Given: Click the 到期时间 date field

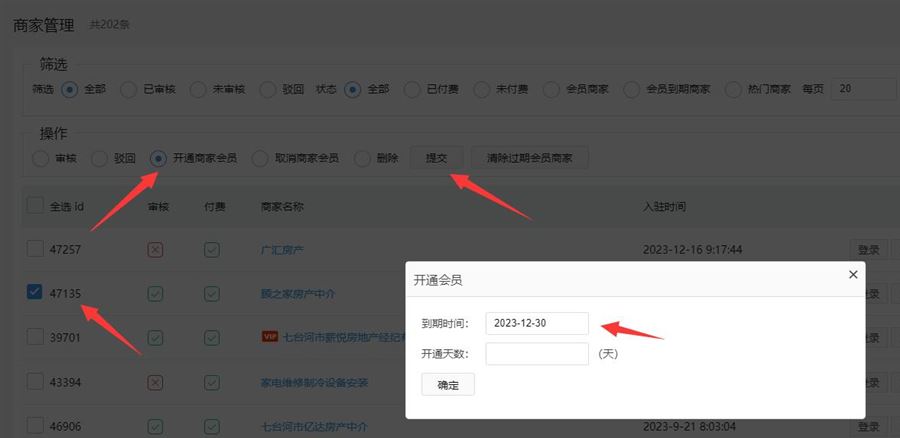Looking at the screenshot, I should click(536, 323).
